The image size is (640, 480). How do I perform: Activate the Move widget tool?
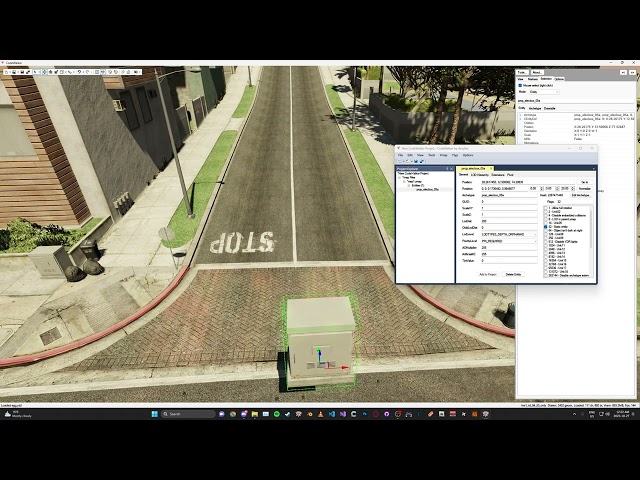pyautogui.click(x=44, y=72)
